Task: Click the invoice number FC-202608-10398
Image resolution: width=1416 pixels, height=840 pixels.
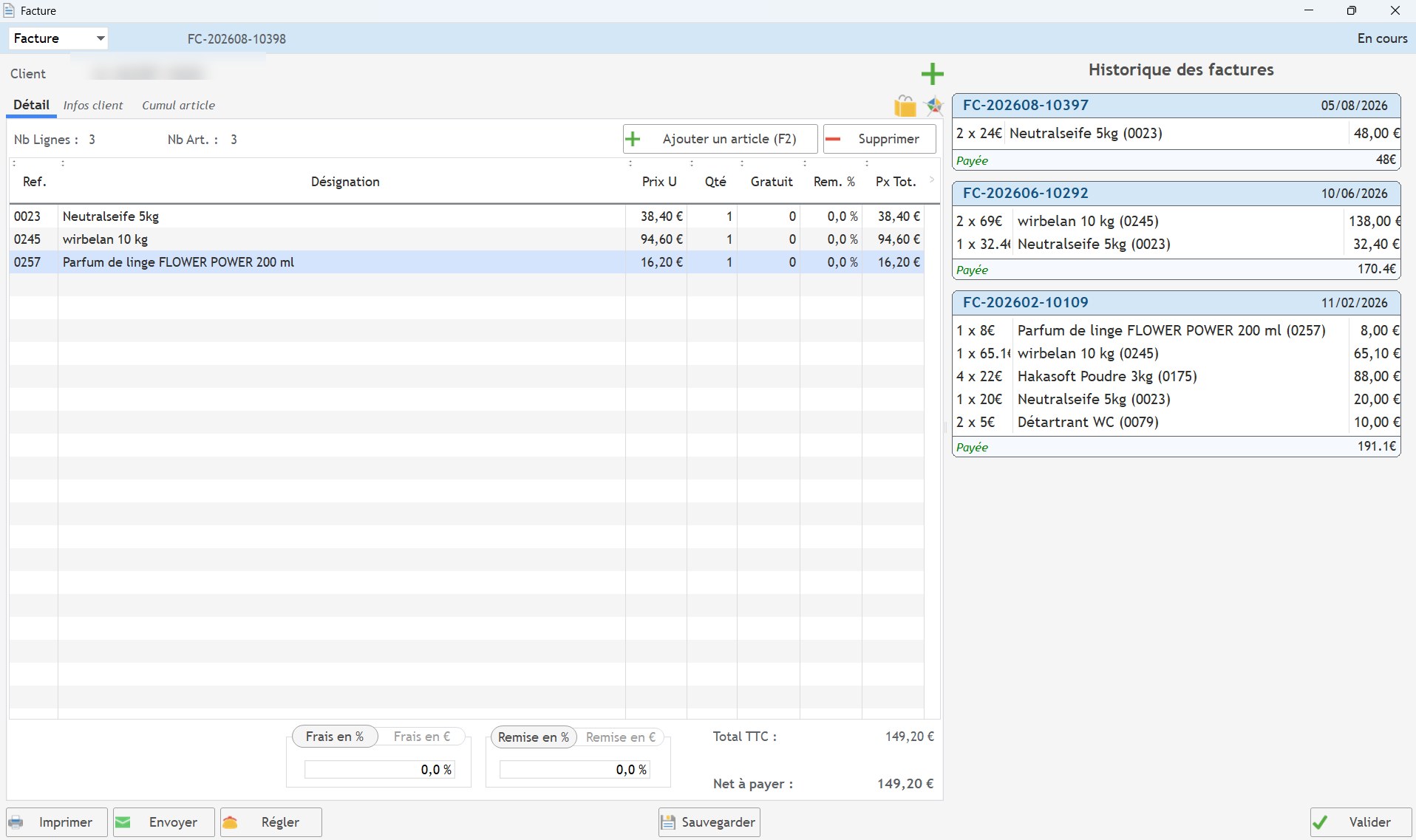Action: click(236, 39)
